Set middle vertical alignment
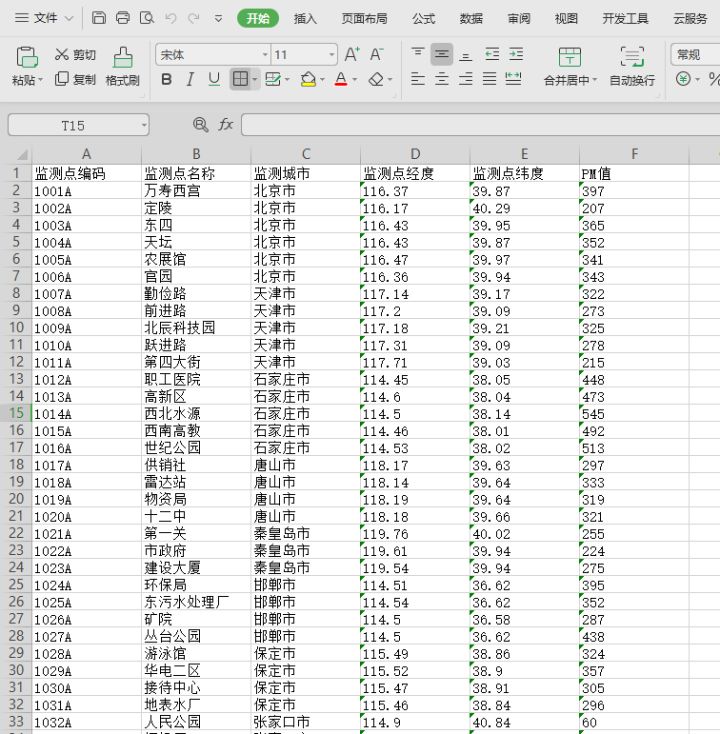The height and width of the screenshot is (734, 720). pos(441,54)
